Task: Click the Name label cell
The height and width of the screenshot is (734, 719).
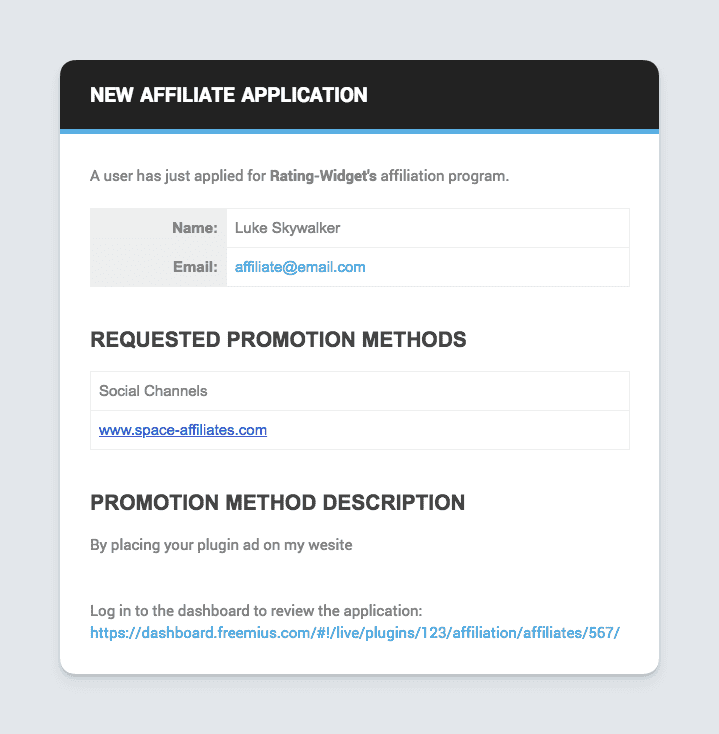Action: [158, 228]
